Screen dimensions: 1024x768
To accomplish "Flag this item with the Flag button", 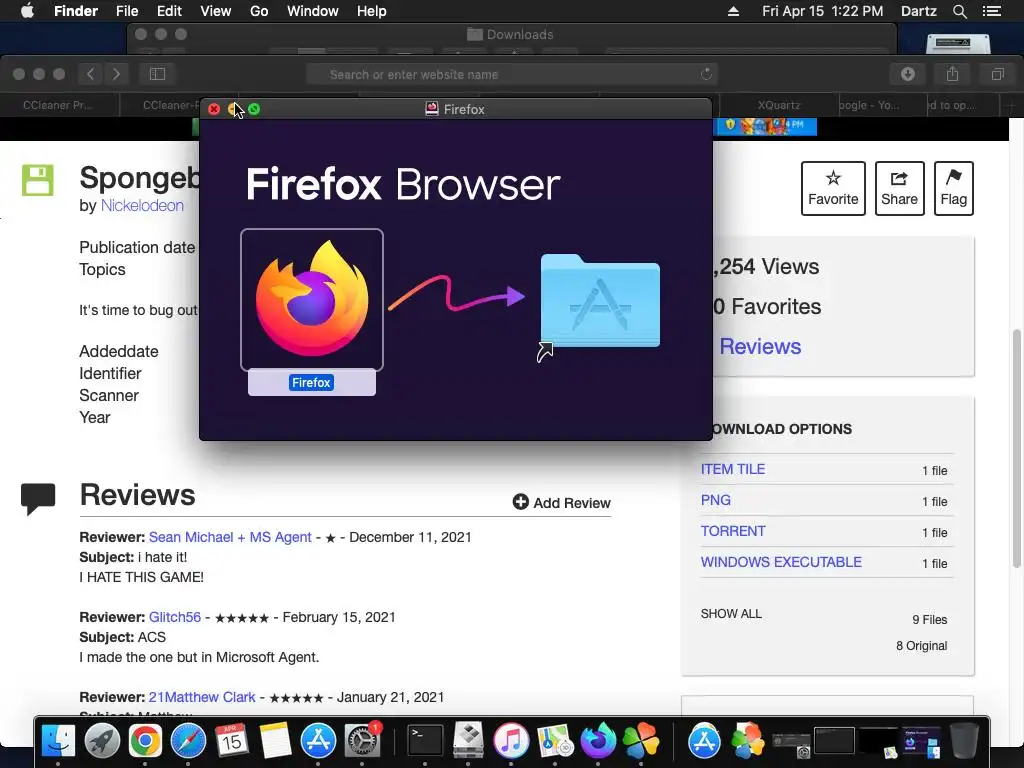I will pyautogui.click(x=953, y=188).
